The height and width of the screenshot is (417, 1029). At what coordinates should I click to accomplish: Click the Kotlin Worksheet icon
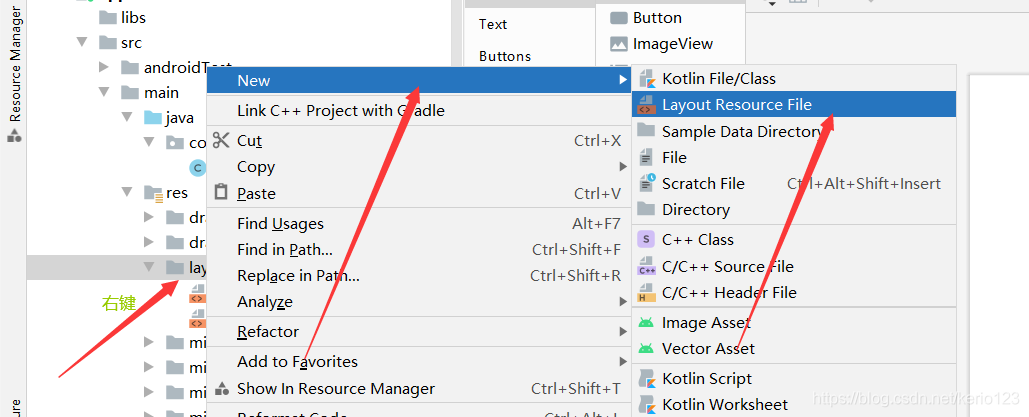point(646,404)
